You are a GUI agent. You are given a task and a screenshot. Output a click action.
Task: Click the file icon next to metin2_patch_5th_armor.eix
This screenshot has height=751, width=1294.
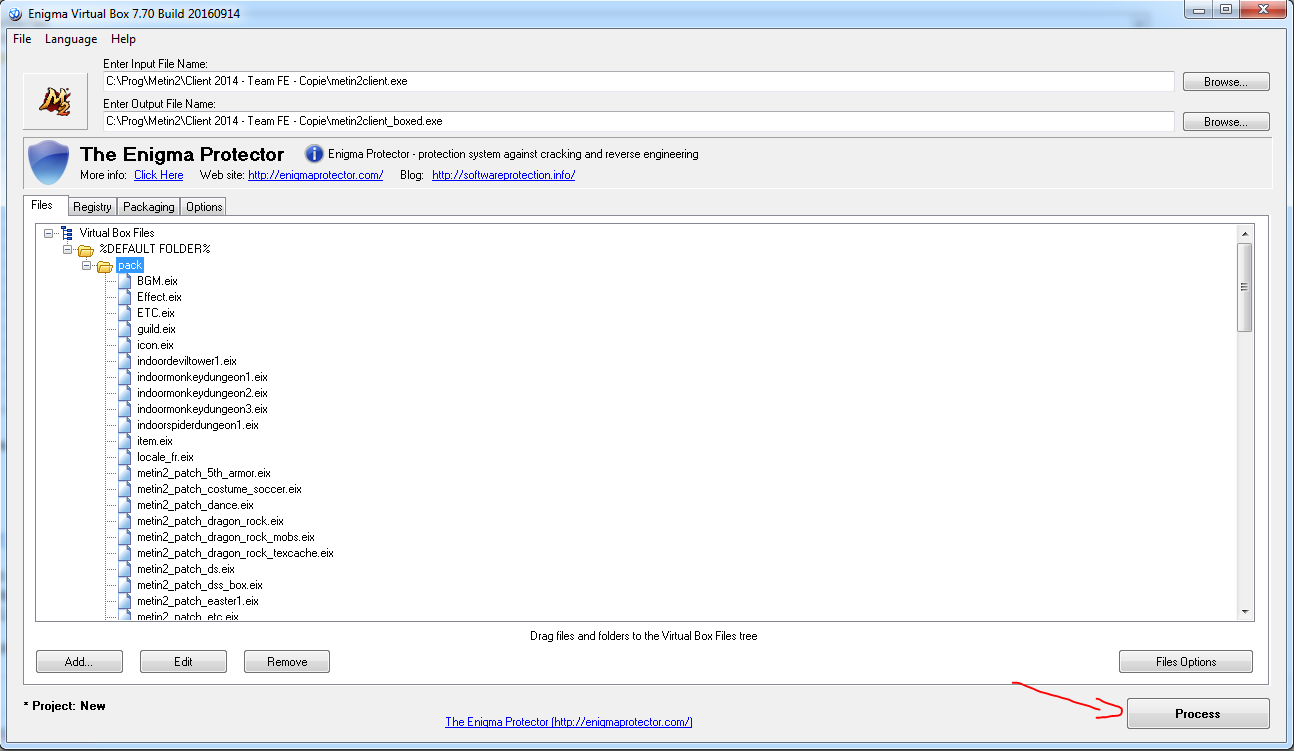124,473
